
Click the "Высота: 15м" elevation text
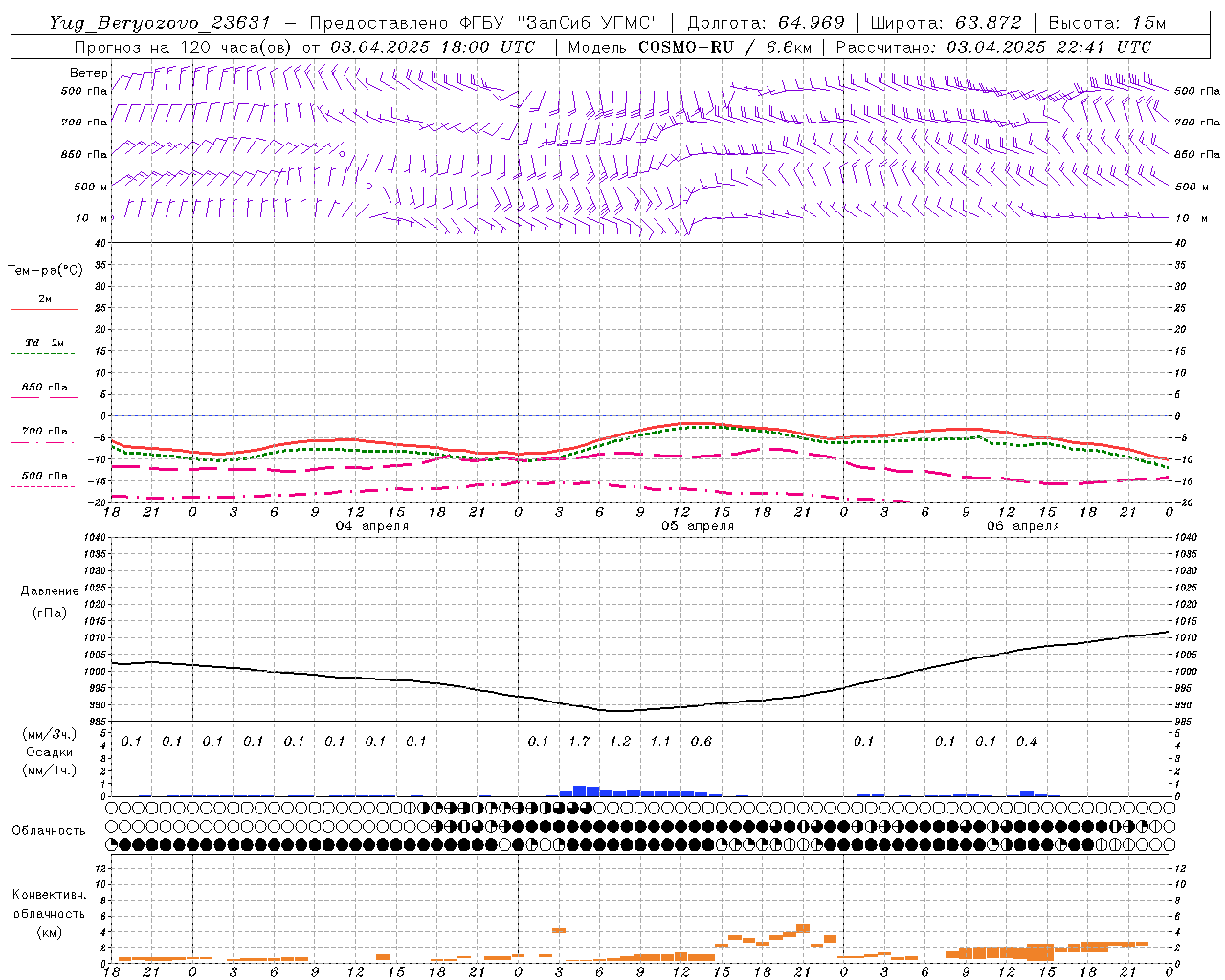(x=1106, y=23)
